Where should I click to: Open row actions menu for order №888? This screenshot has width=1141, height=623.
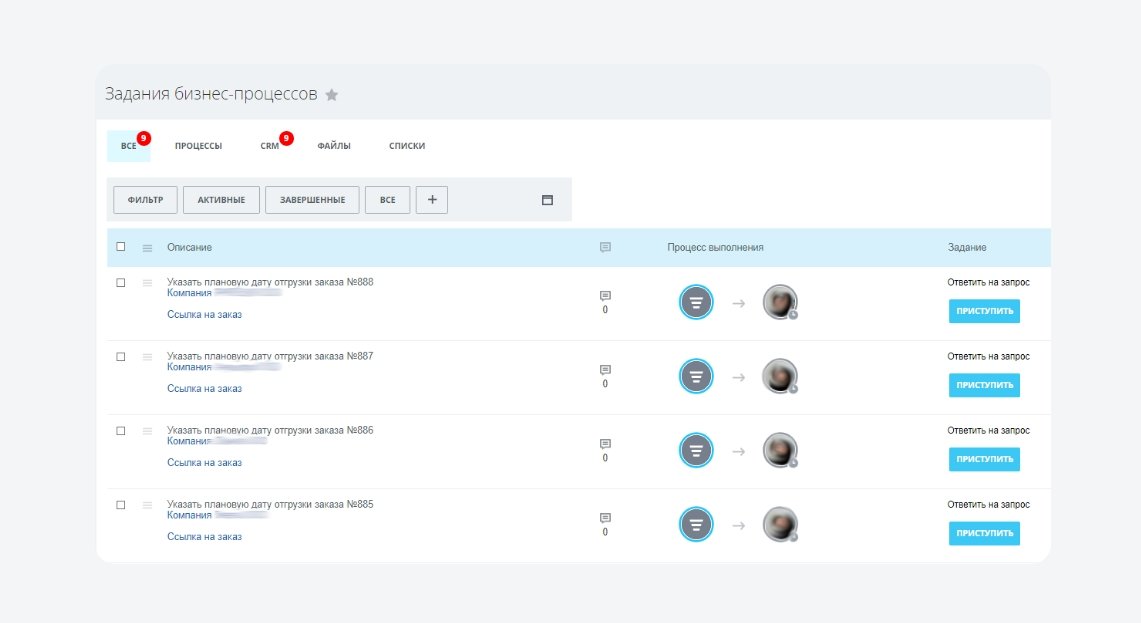147,283
